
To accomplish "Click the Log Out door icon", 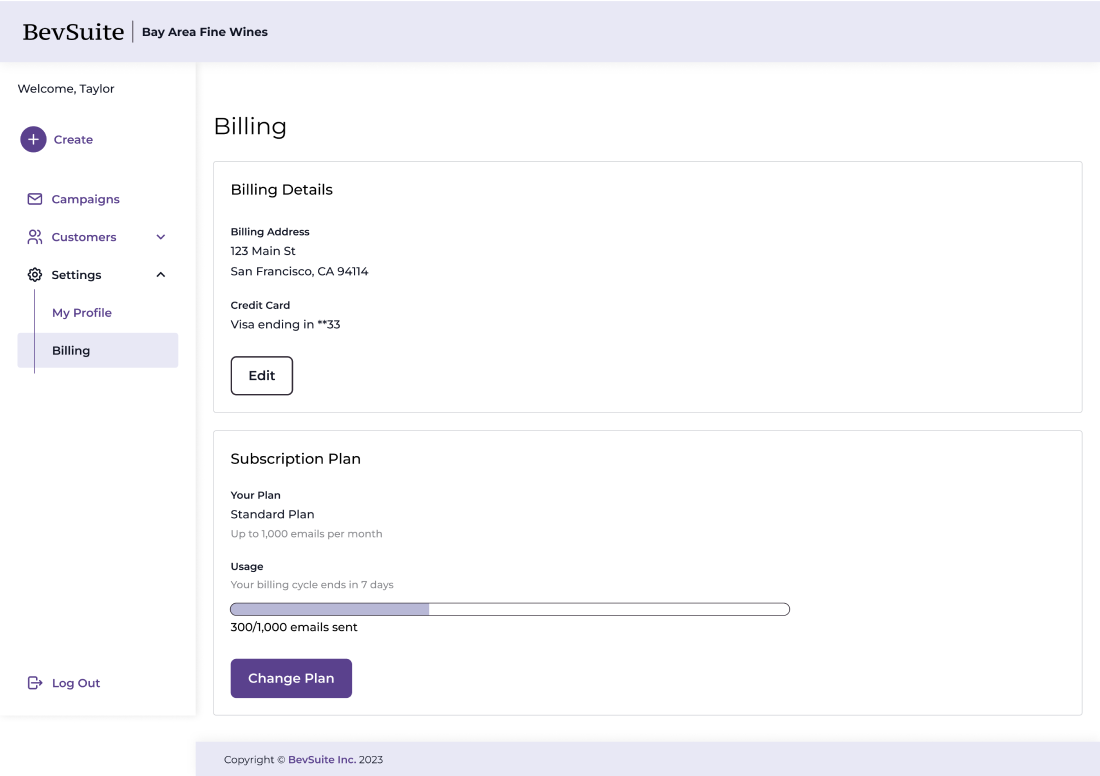I will tap(34, 683).
